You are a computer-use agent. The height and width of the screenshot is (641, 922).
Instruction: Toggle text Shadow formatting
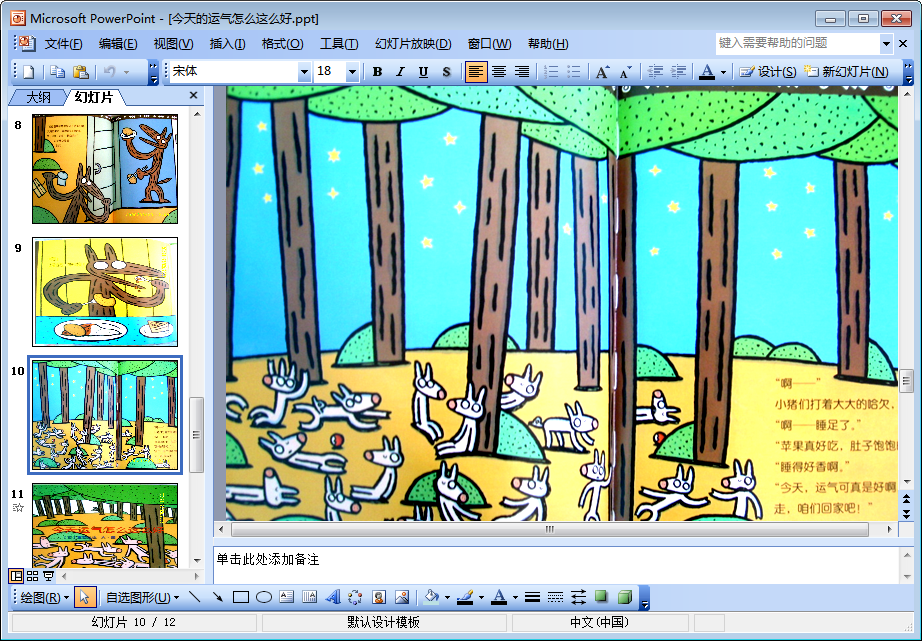(x=446, y=72)
